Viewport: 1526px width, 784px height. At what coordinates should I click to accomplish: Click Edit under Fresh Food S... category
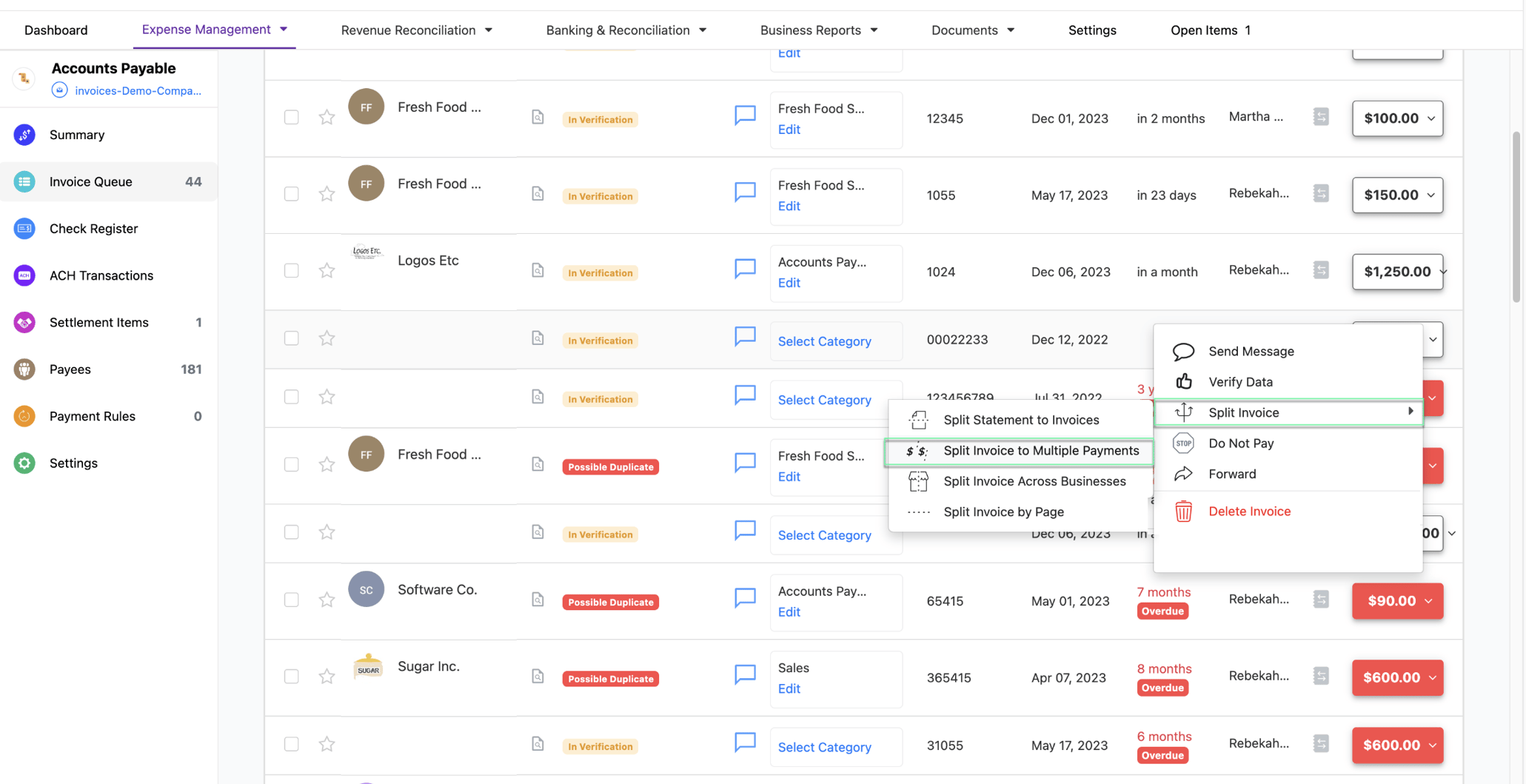788,129
